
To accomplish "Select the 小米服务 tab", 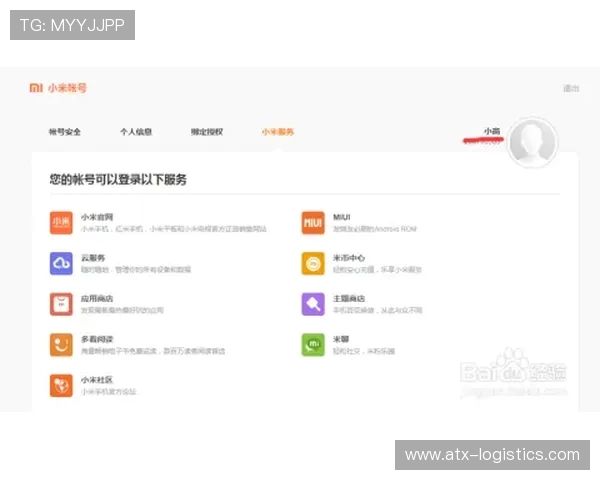I will pos(278,132).
